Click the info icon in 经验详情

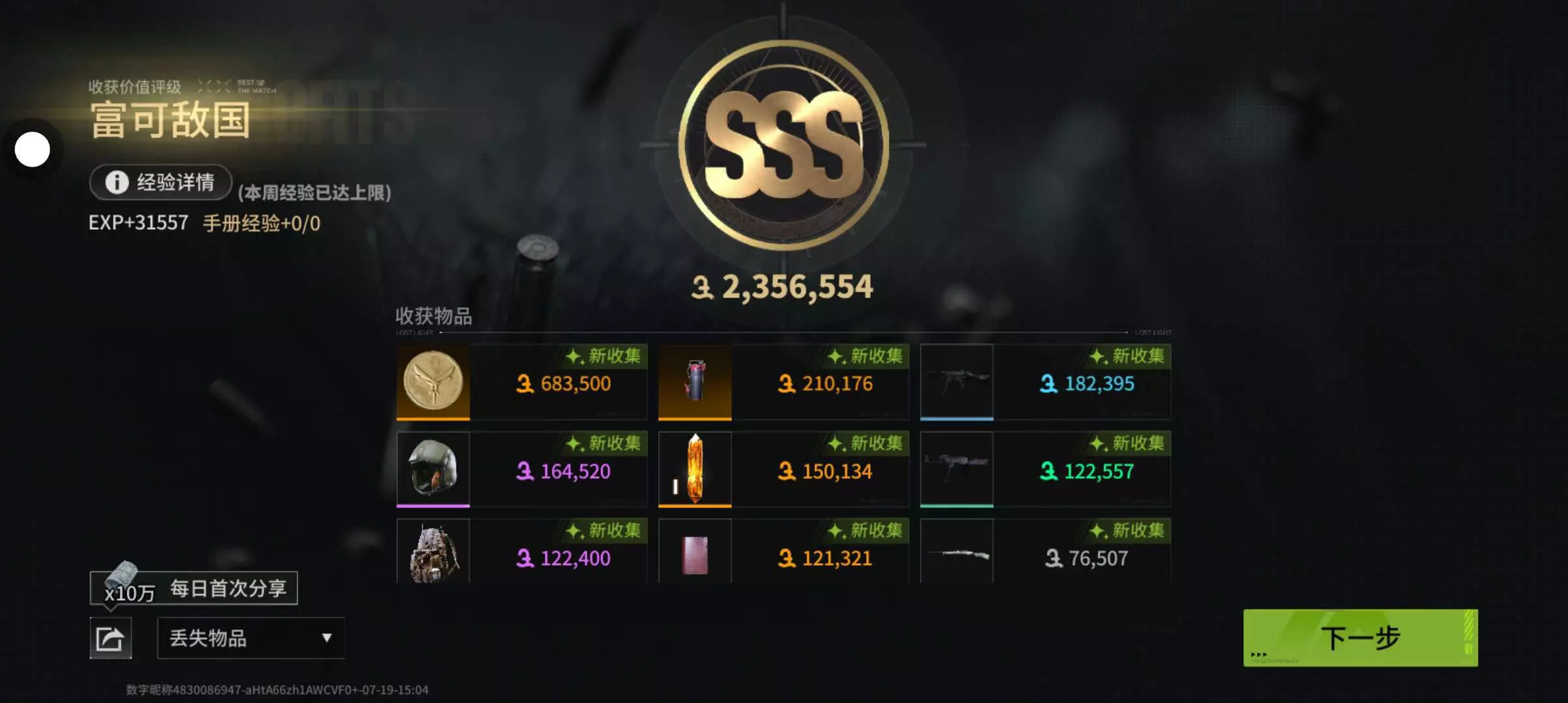tap(117, 182)
